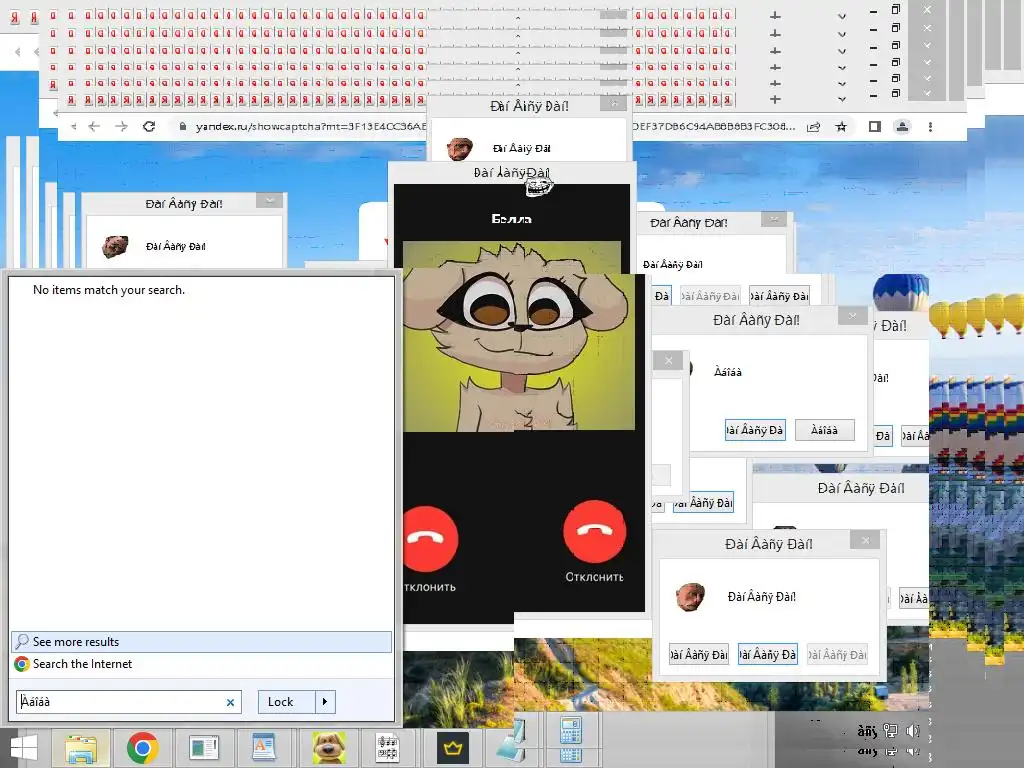Go forward in the front Chrome window
1024x768 pixels.
coord(121,127)
